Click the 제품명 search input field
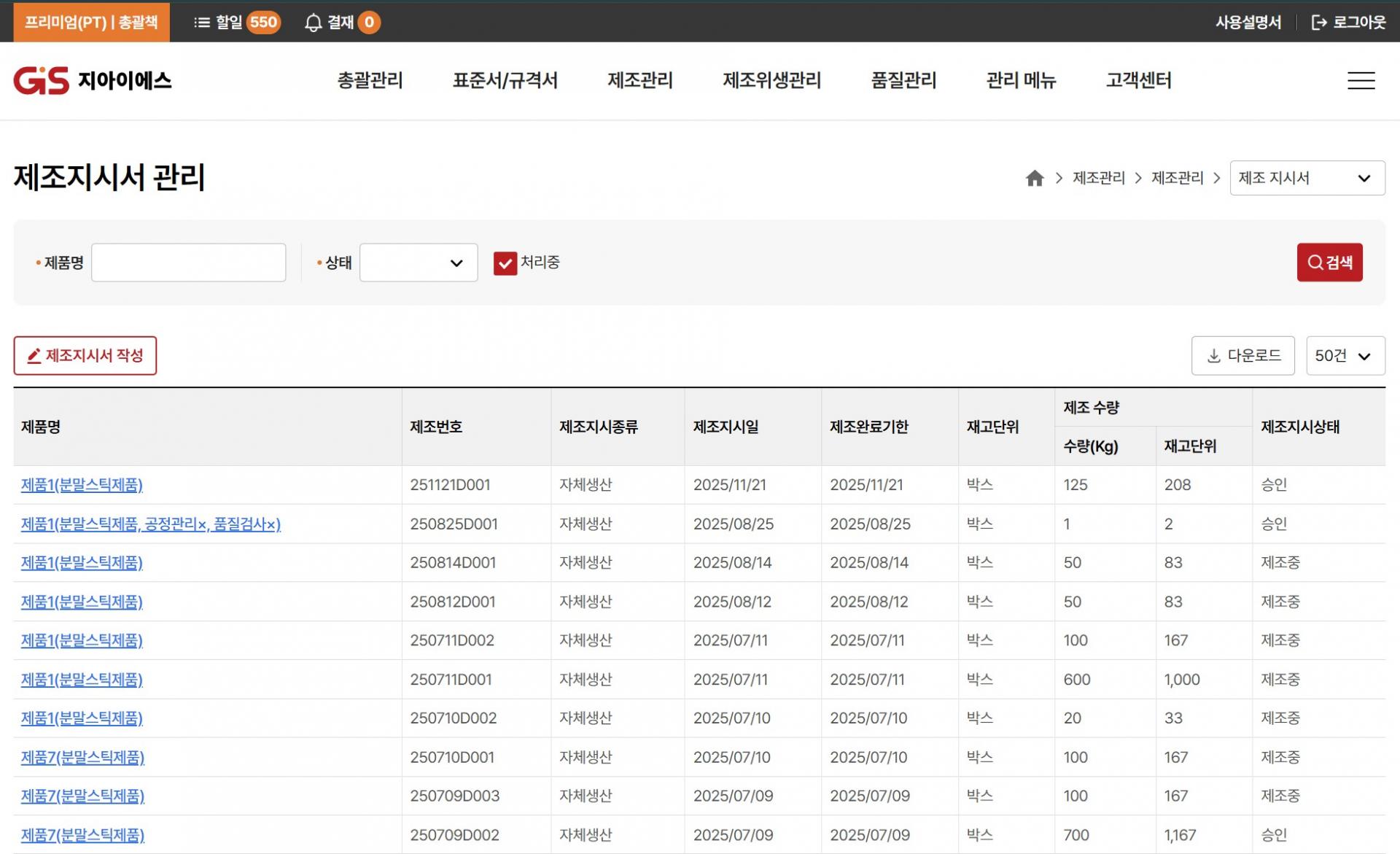The width and height of the screenshot is (1400, 854). click(x=188, y=263)
